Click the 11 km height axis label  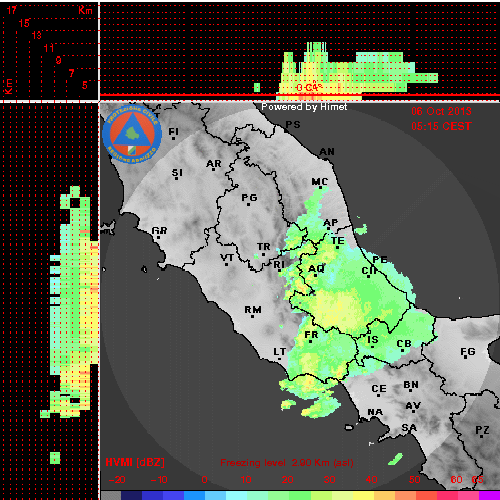tap(49, 48)
